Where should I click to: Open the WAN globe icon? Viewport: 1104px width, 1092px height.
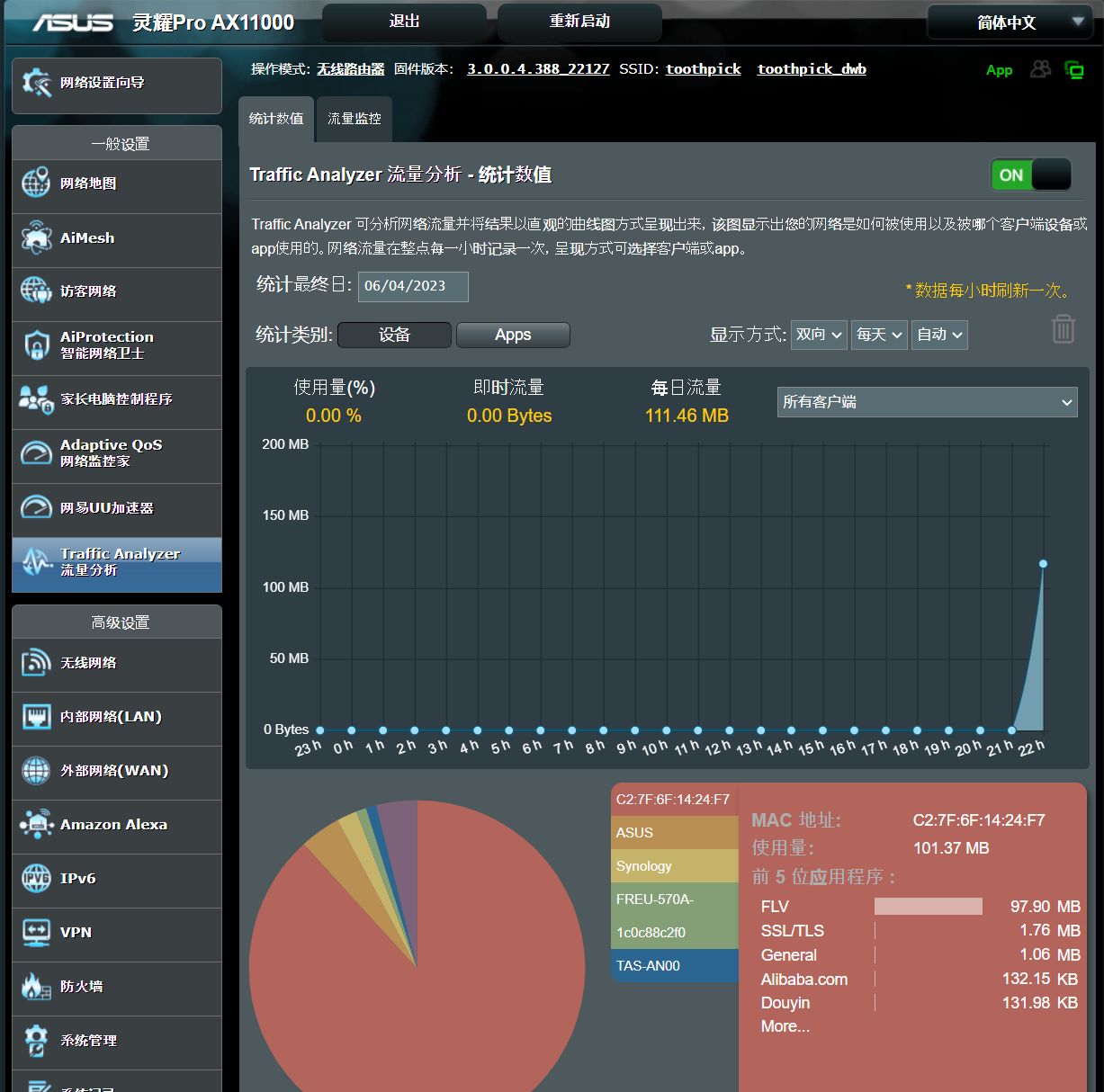[36, 770]
